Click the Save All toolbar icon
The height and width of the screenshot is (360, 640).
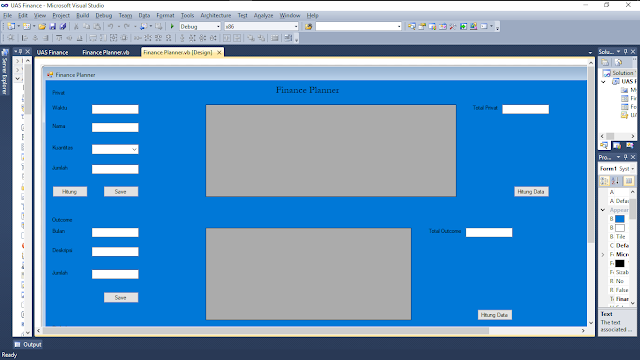(x=63, y=27)
